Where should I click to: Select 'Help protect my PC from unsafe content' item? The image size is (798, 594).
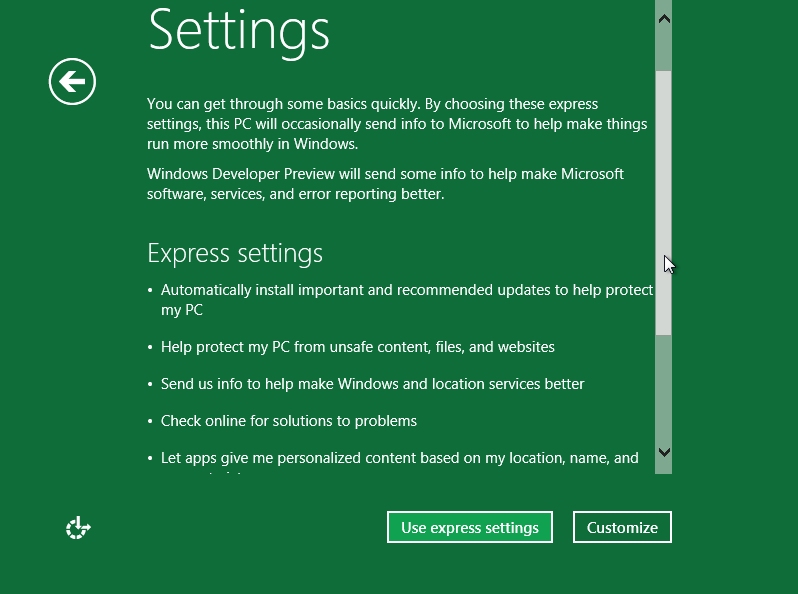[357, 347]
